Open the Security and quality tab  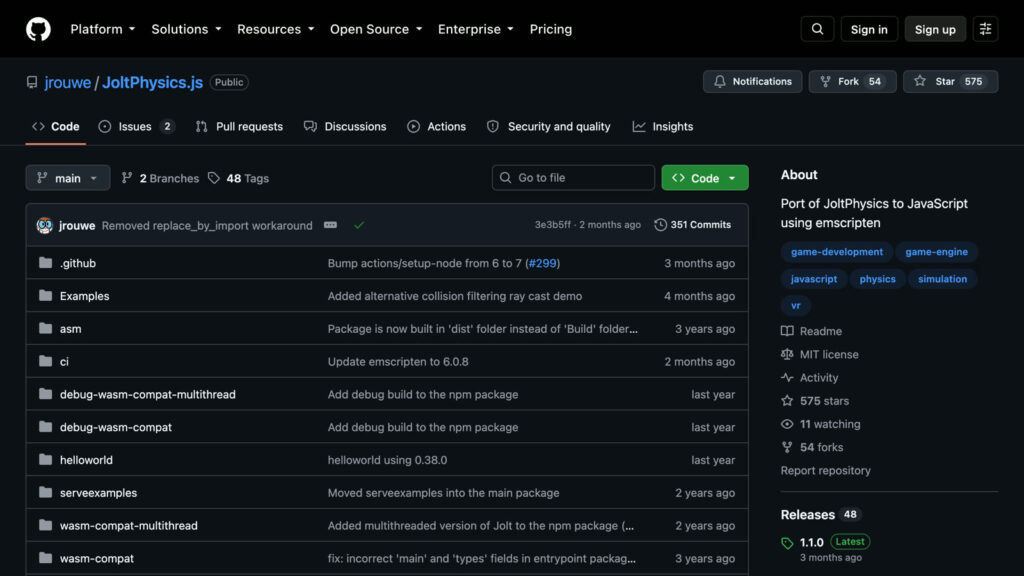point(549,127)
